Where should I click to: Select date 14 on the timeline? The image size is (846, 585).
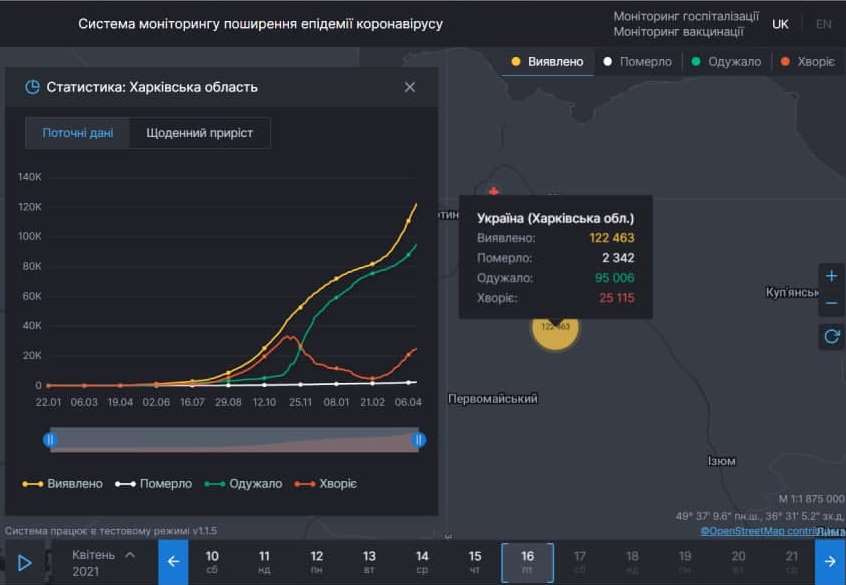click(x=421, y=561)
